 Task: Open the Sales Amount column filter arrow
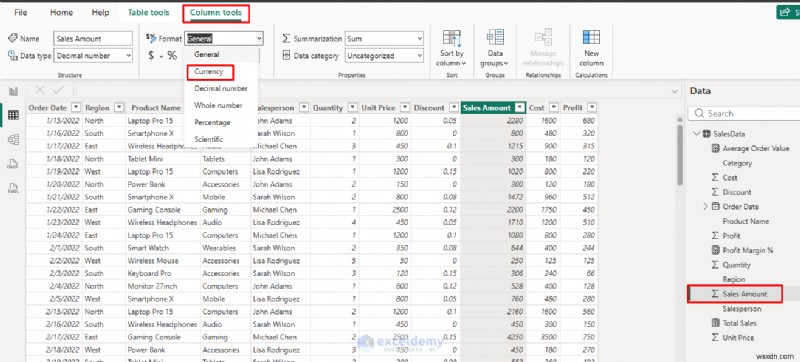click(x=520, y=108)
